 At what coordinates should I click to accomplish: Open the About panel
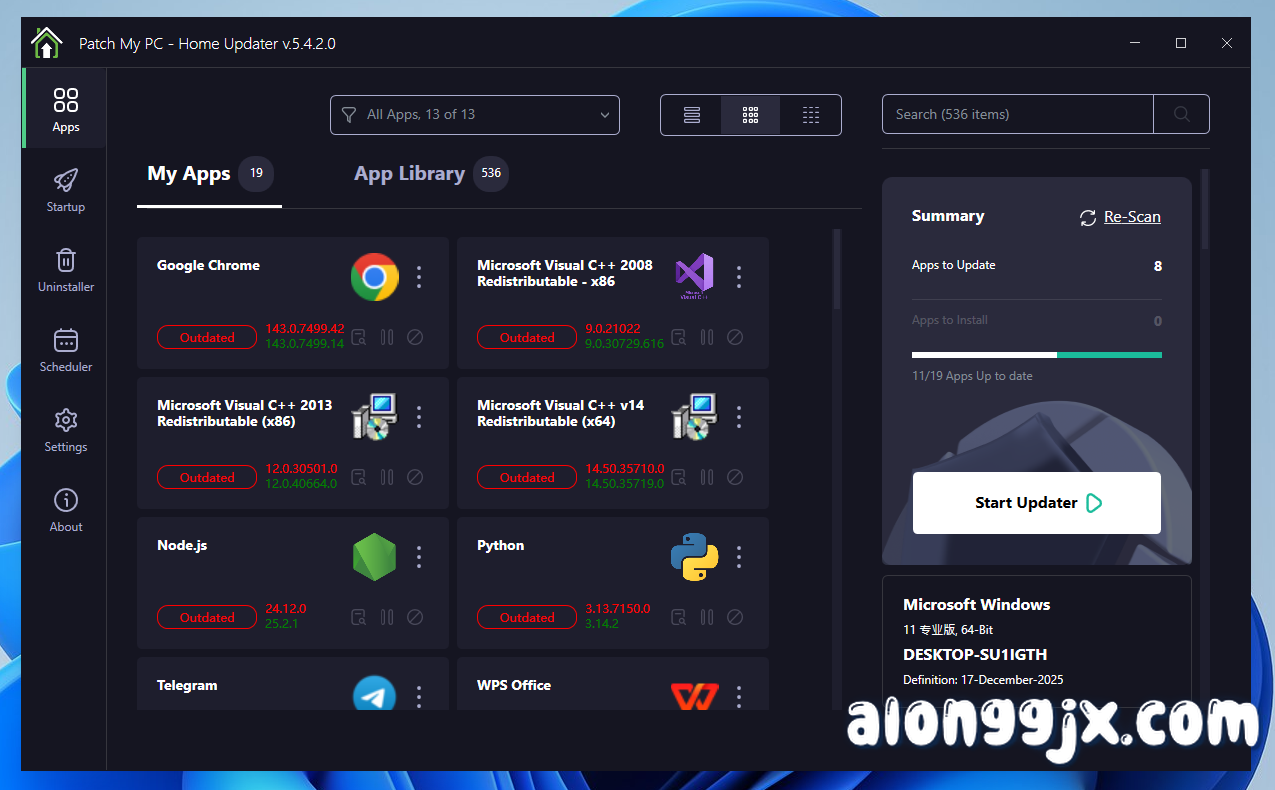[65, 510]
